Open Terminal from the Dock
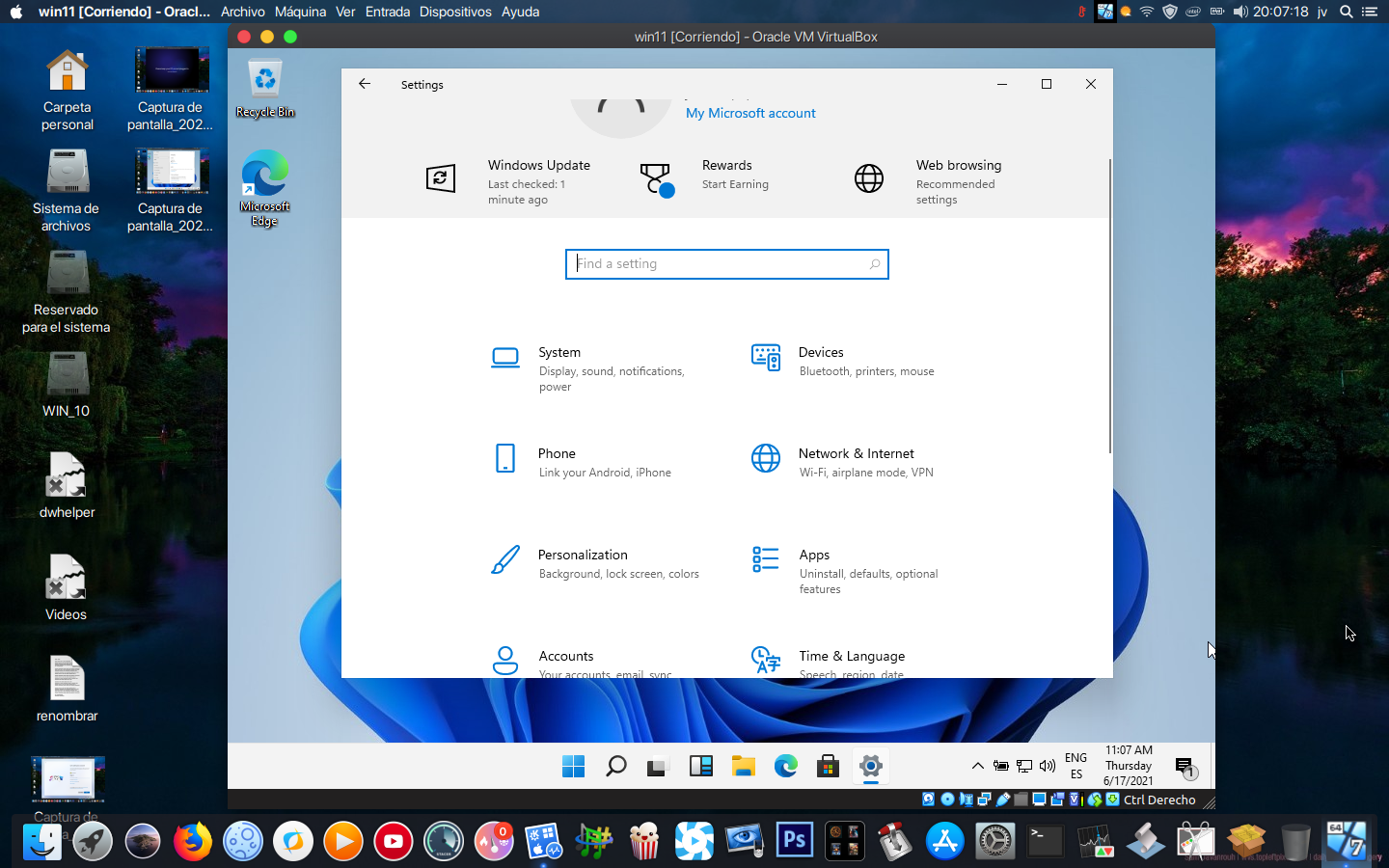This screenshot has height=868, width=1389. (x=1046, y=841)
